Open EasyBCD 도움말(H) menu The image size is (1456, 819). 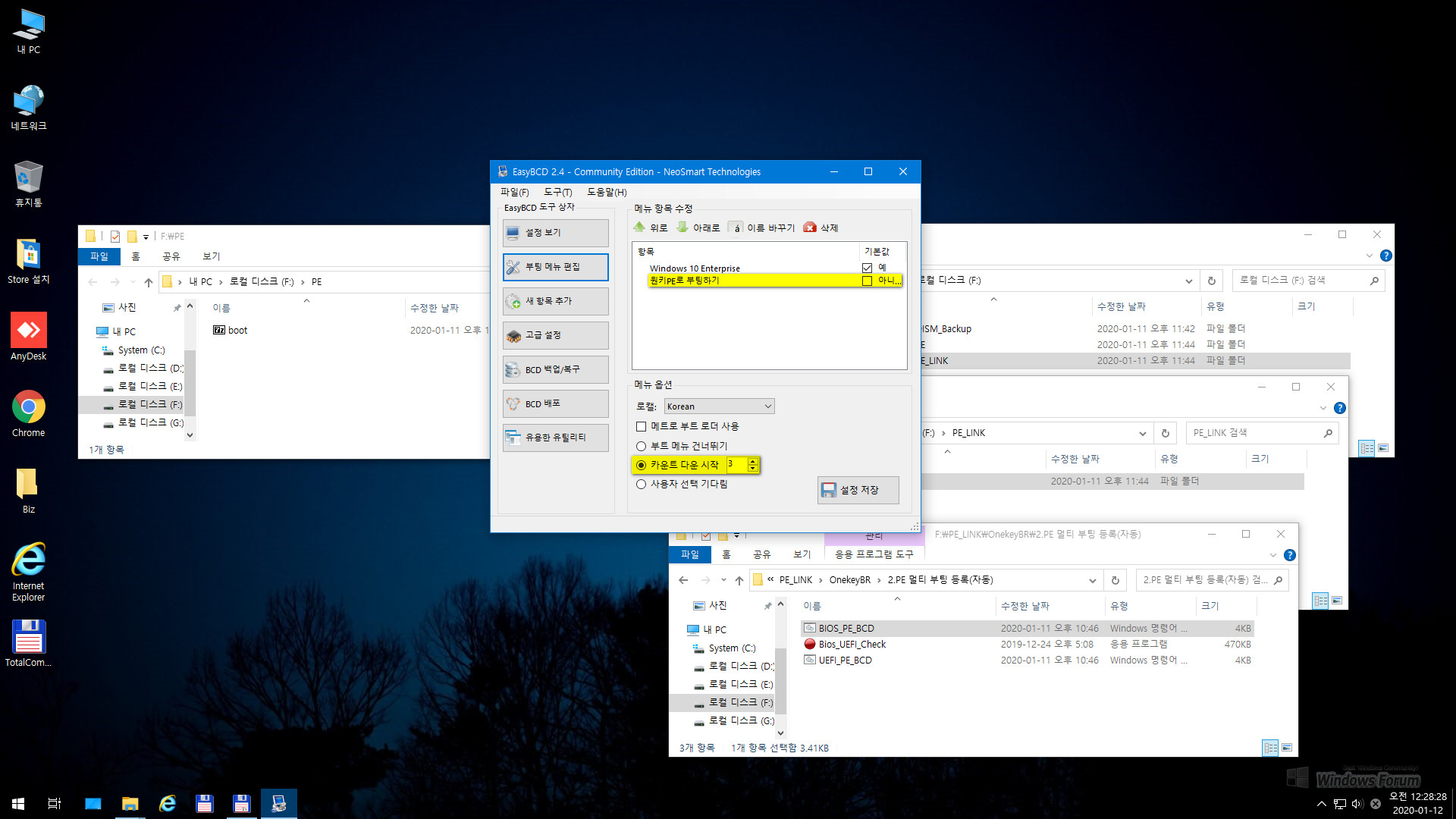coord(607,193)
